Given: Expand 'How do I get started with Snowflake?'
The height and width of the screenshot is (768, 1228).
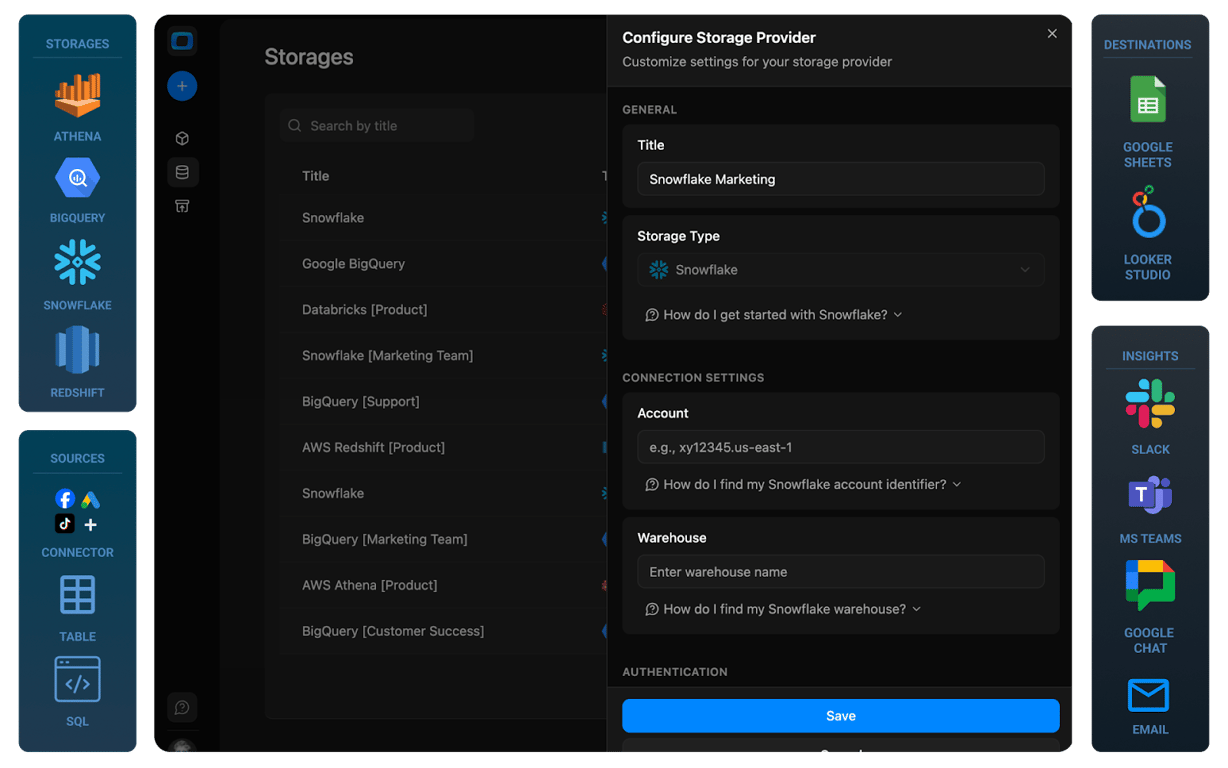Looking at the screenshot, I should [774, 315].
